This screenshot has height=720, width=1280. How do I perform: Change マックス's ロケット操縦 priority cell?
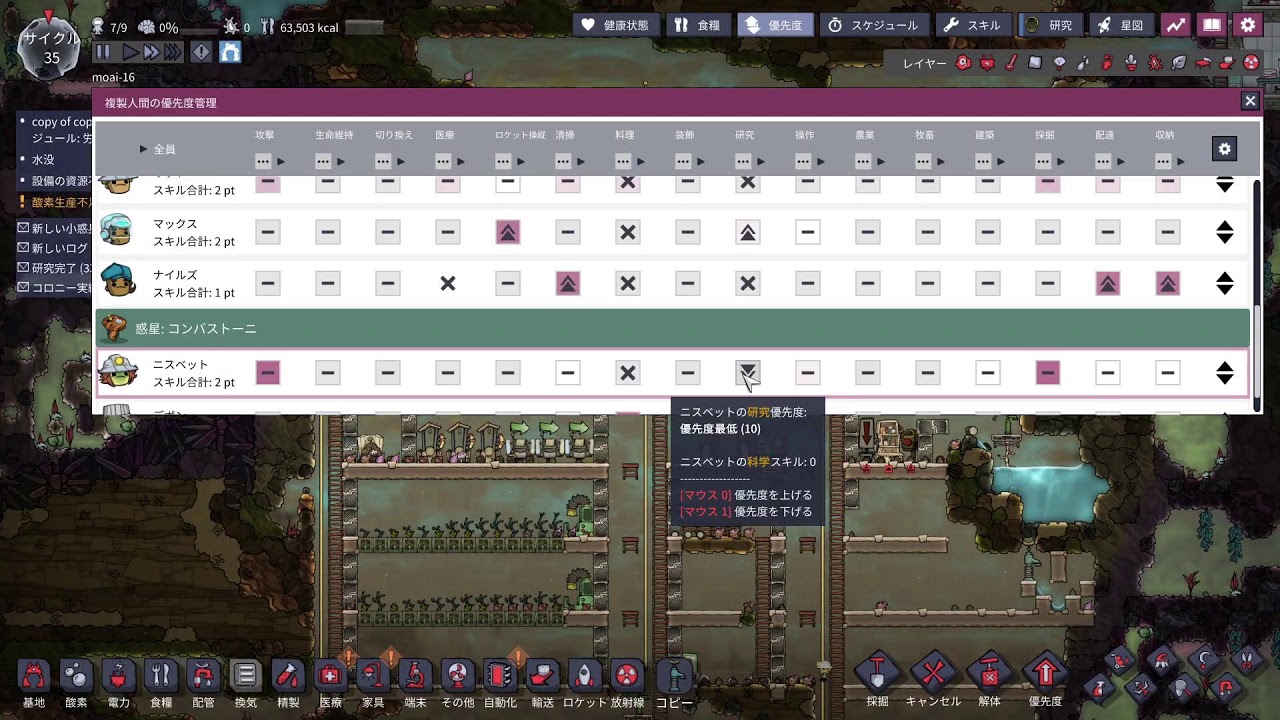[x=508, y=232]
